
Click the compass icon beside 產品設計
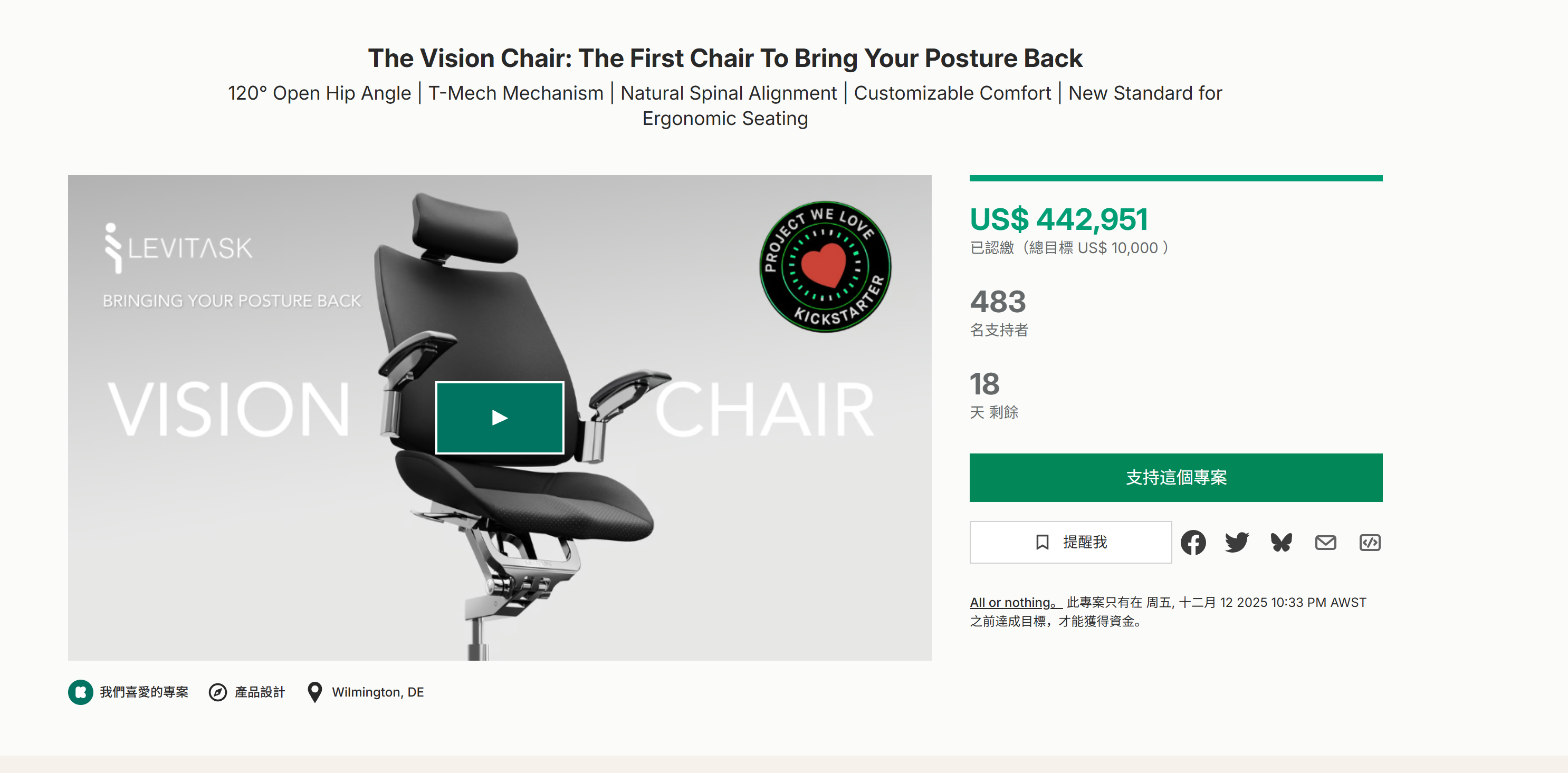coord(218,692)
